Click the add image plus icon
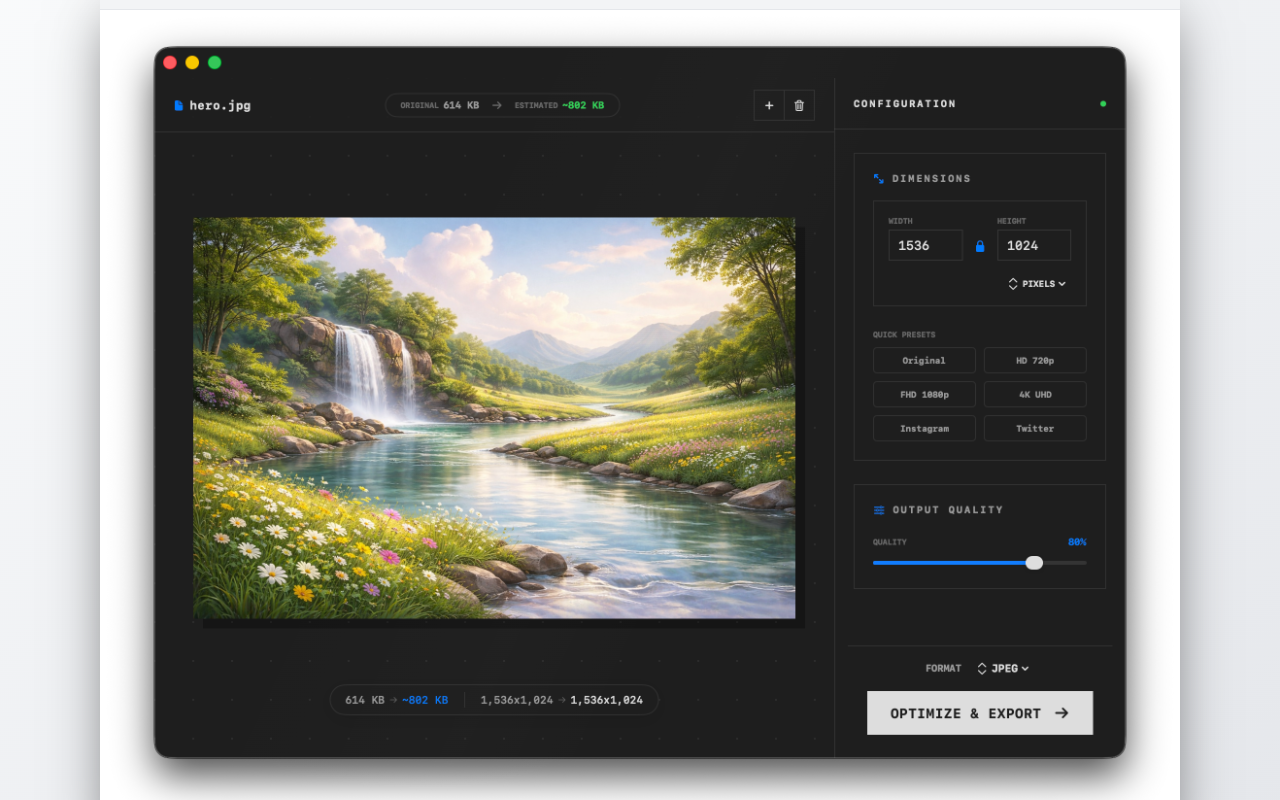This screenshot has width=1280, height=800. [769, 105]
